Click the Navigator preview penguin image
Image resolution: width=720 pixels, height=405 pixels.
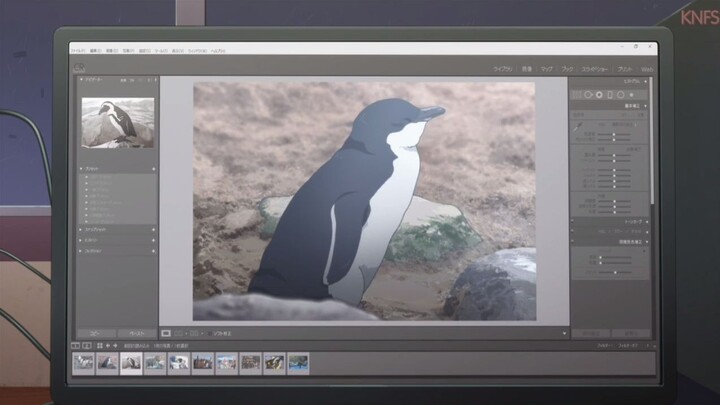click(x=117, y=122)
